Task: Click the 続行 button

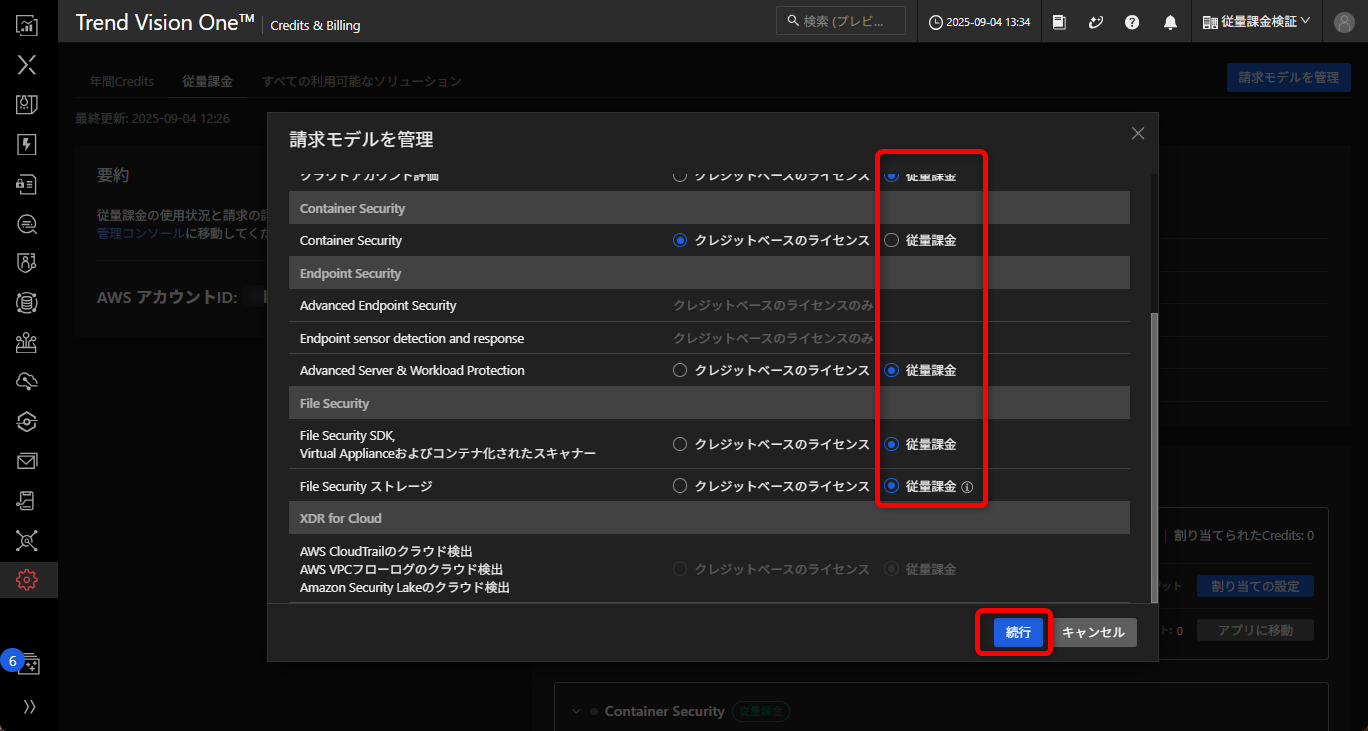Action: click(x=1018, y=633)
